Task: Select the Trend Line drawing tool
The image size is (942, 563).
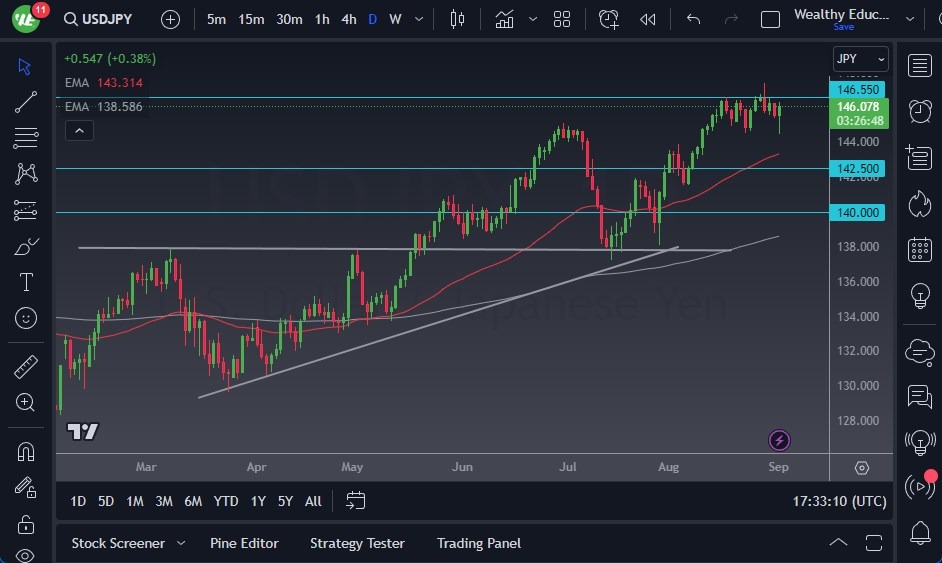Action: [x=26, y=101]
